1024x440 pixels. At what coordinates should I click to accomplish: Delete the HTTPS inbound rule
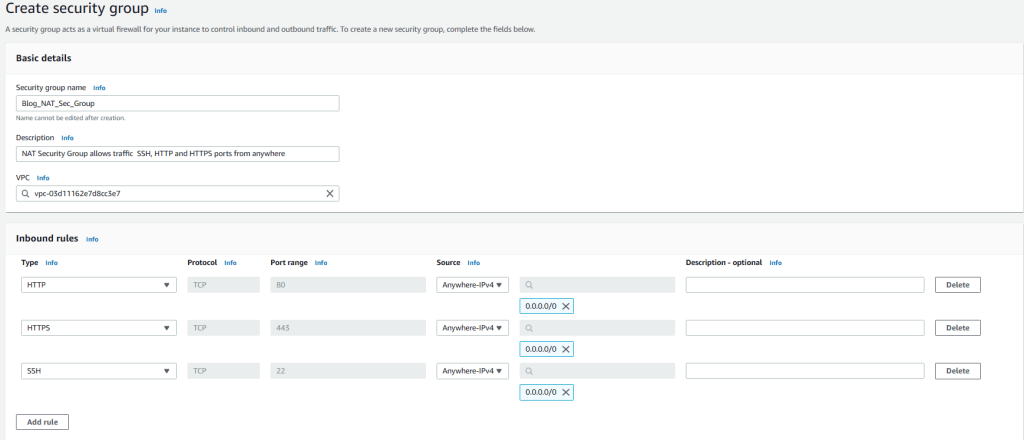point(957,328)
